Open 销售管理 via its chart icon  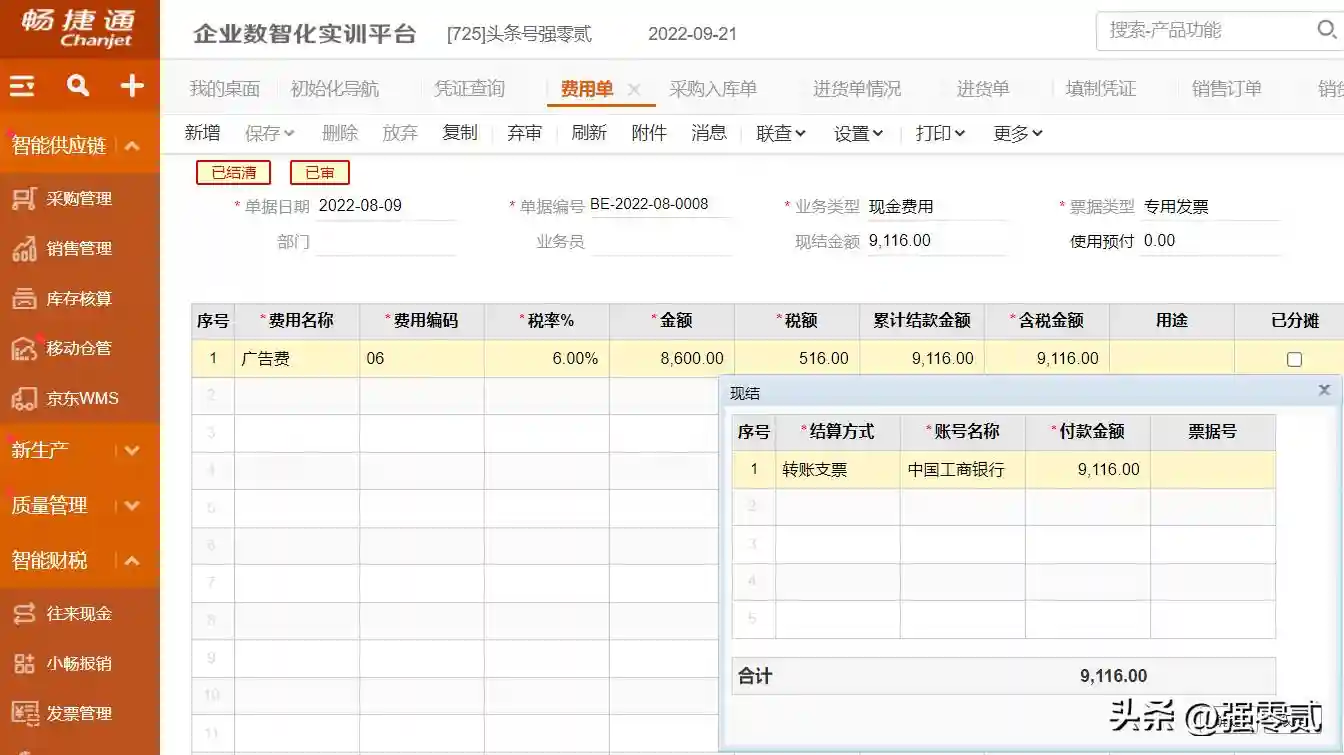point(24,248)
